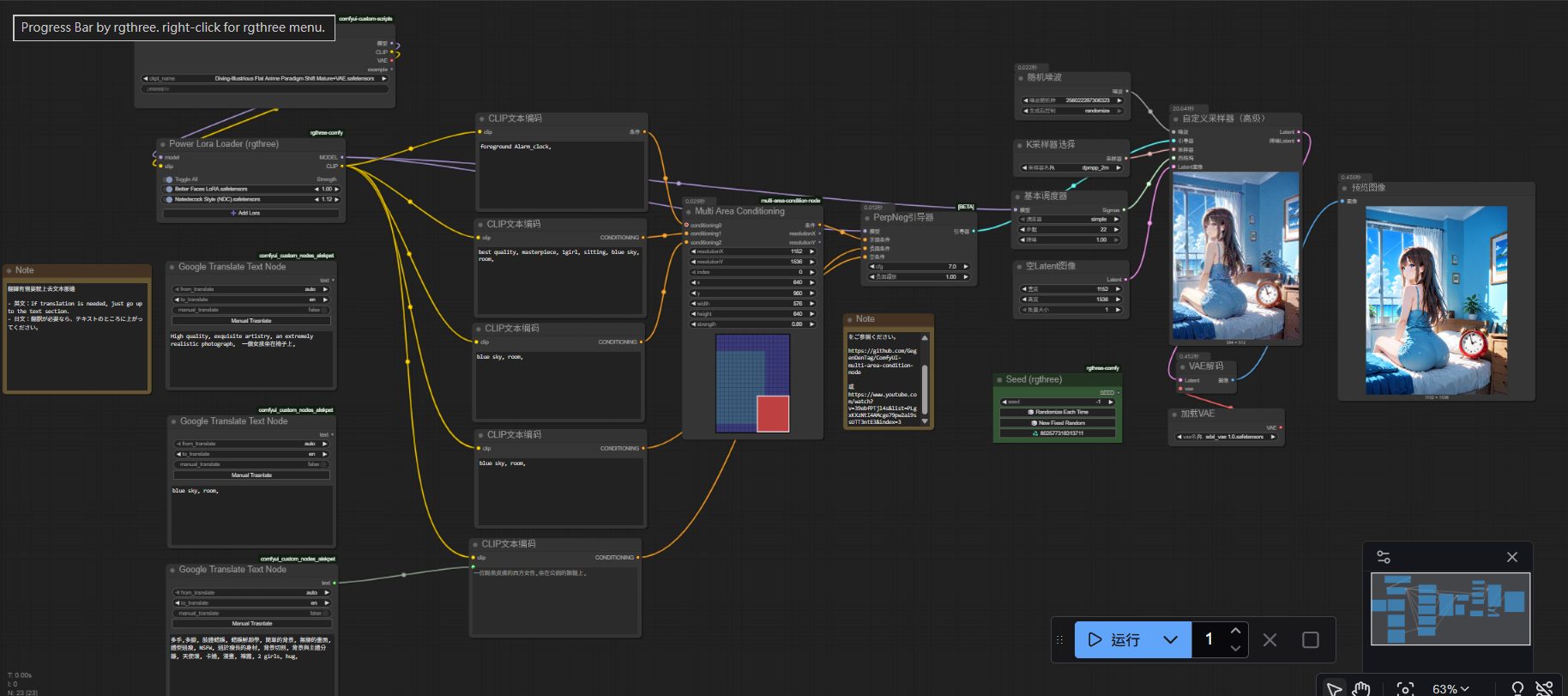The width and height of the screenshot is (1568, 696).
Task: Toggle the Natedecock Style LoRA switch
Action: click(x=169, y=199)
